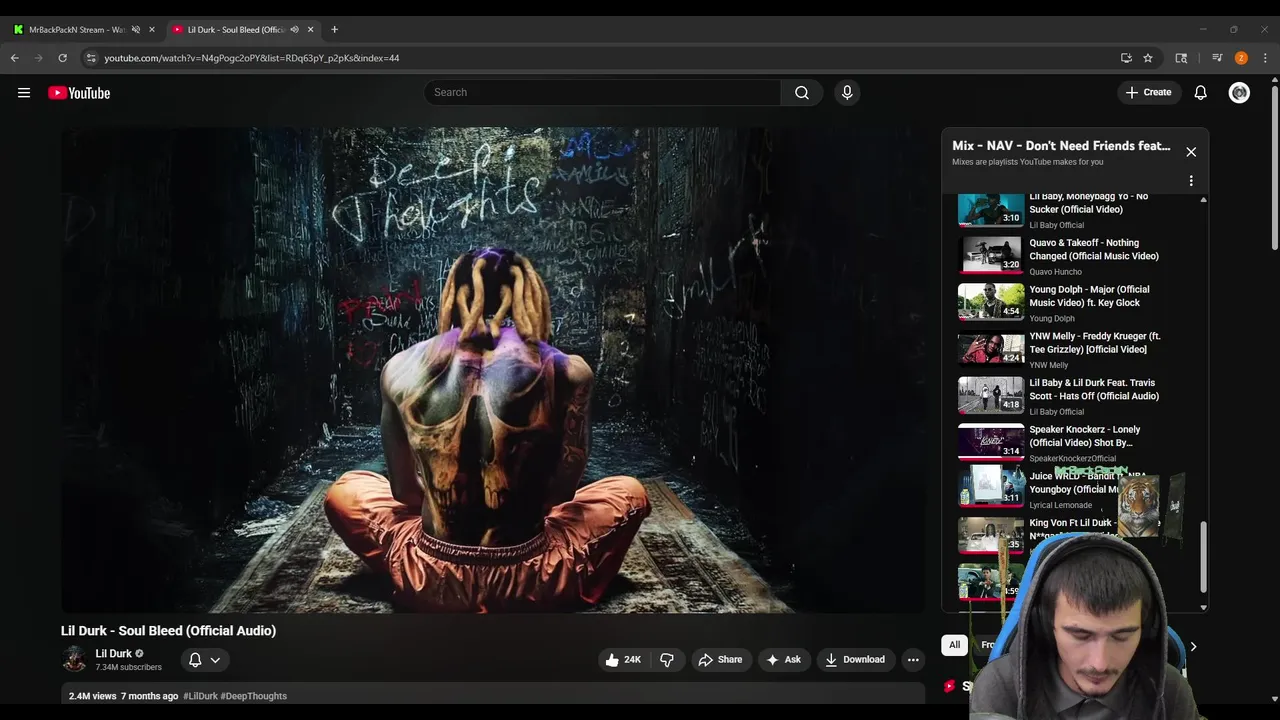Go back in browser history
The image size is (1280, 720).
pos(15,58)
